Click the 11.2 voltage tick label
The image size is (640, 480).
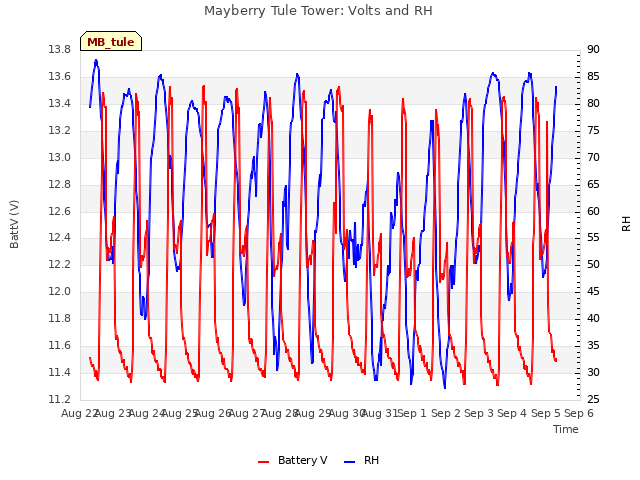point(60,399)
